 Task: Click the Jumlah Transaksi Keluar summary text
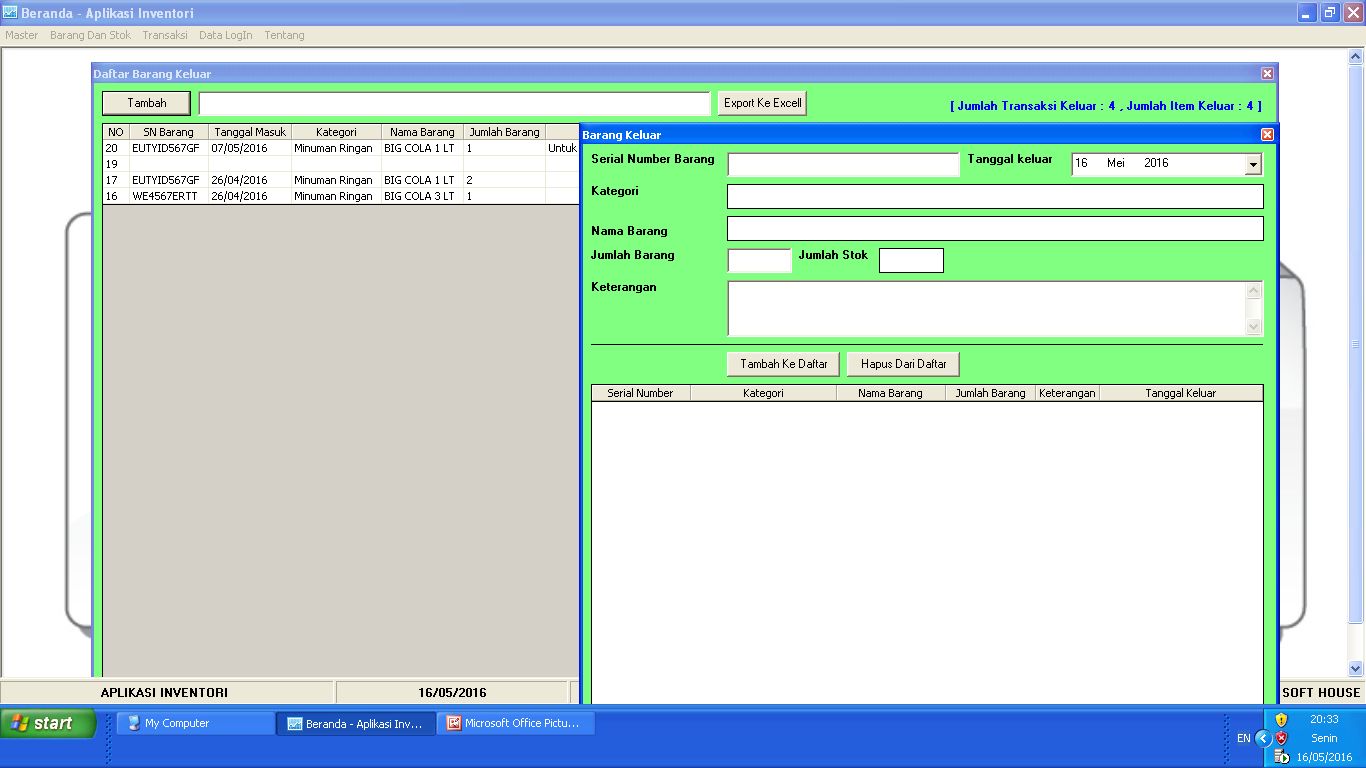click(x=1105, y=105)
